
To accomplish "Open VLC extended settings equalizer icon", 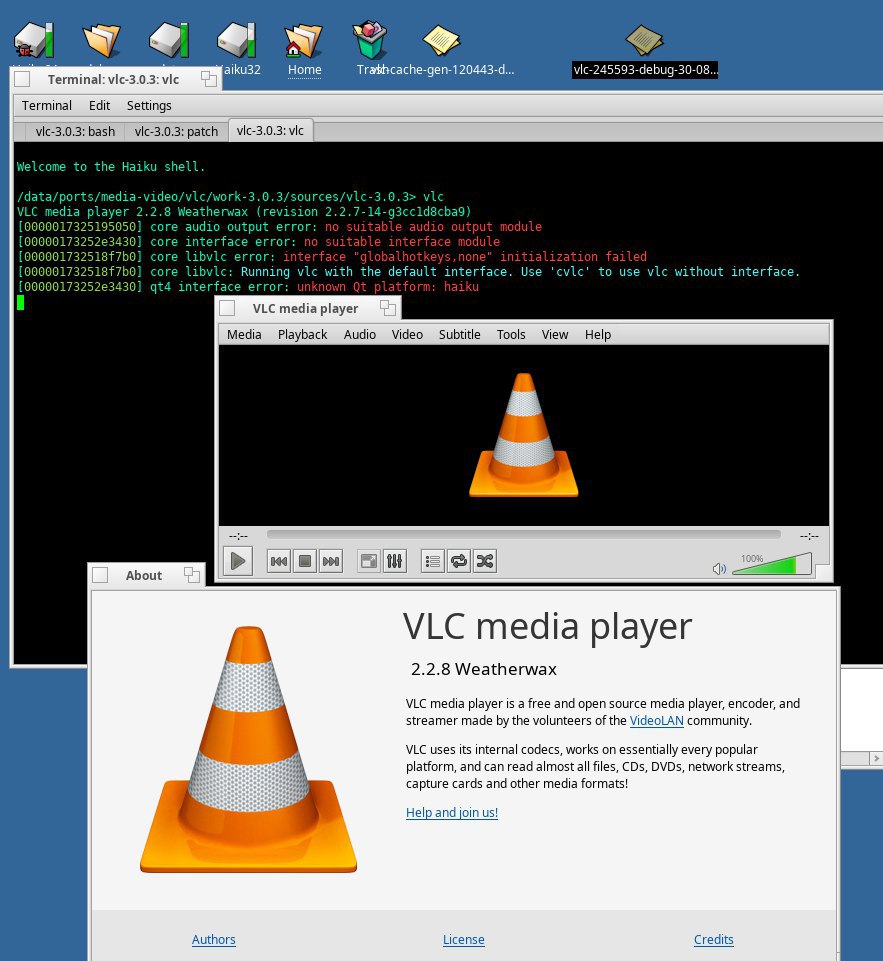I will 395,561.
